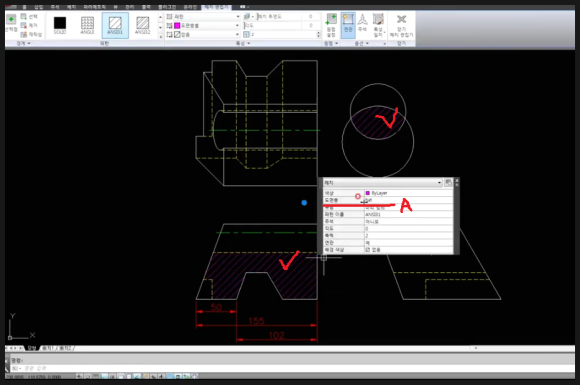Screen dimensions: 580x385
Task: Toggle the associative hatch option
Action: [348, 25]
